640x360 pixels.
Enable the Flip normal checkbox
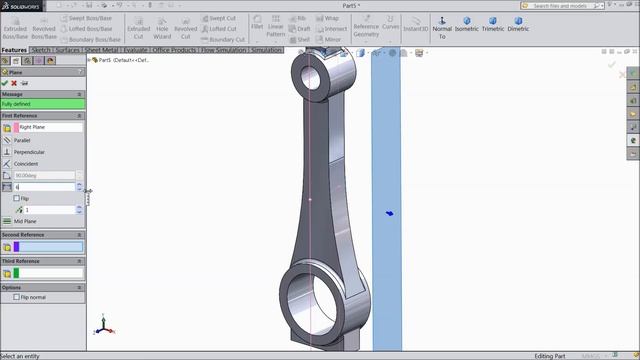point(16,297)
